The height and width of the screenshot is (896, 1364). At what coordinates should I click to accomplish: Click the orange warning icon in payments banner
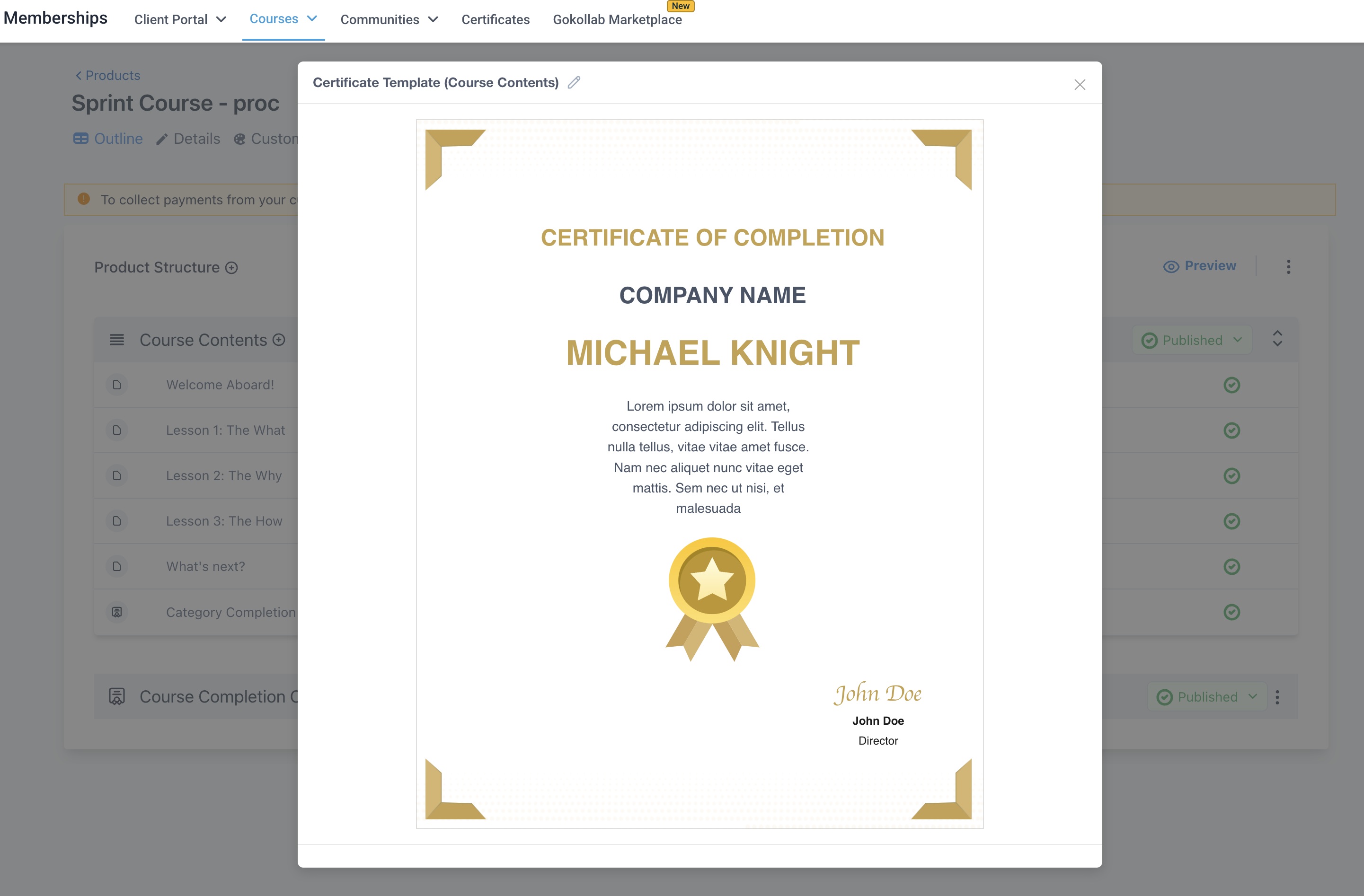(84, 199)
